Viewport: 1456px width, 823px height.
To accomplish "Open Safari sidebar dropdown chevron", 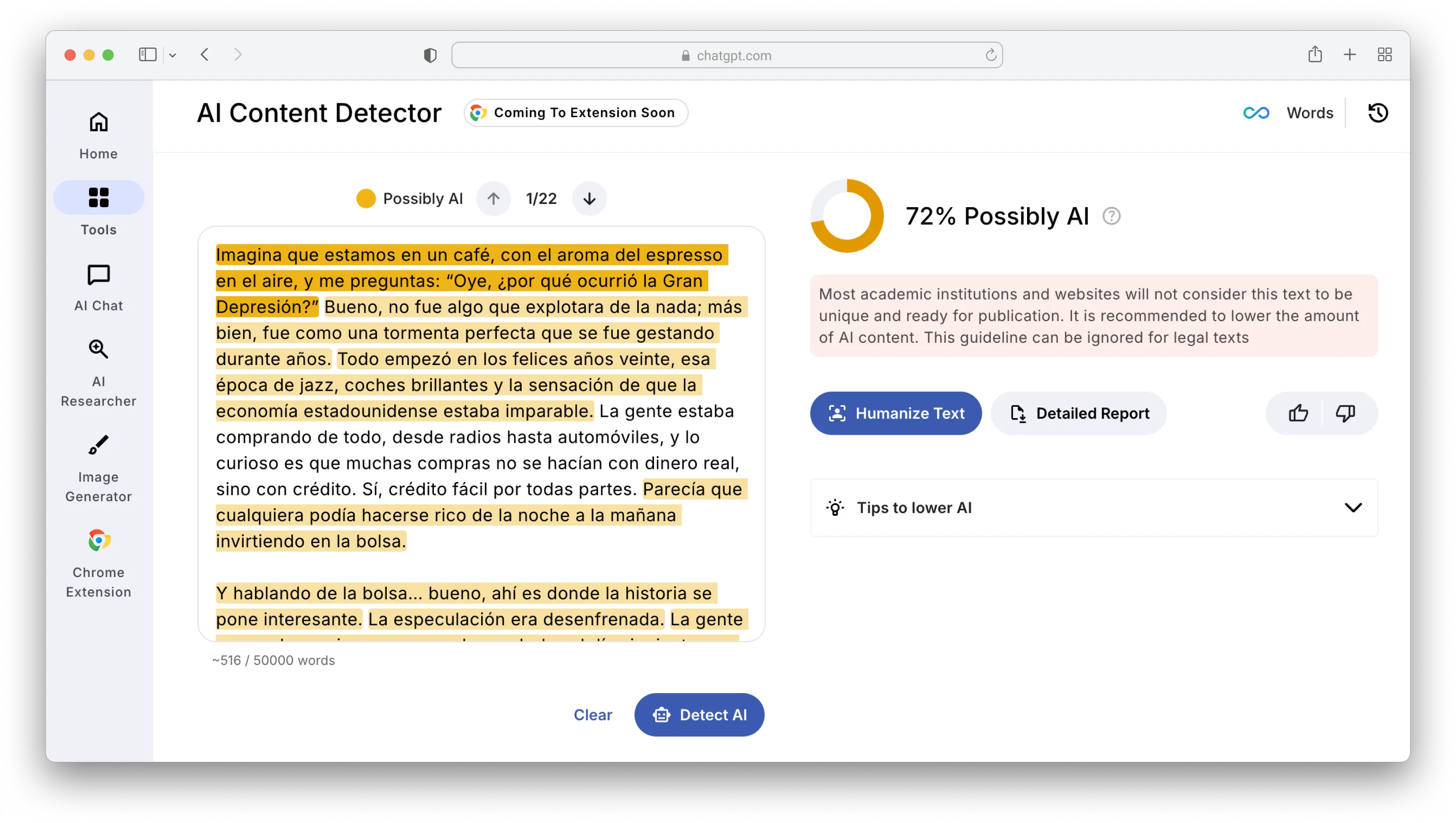I will coord(173,55).
